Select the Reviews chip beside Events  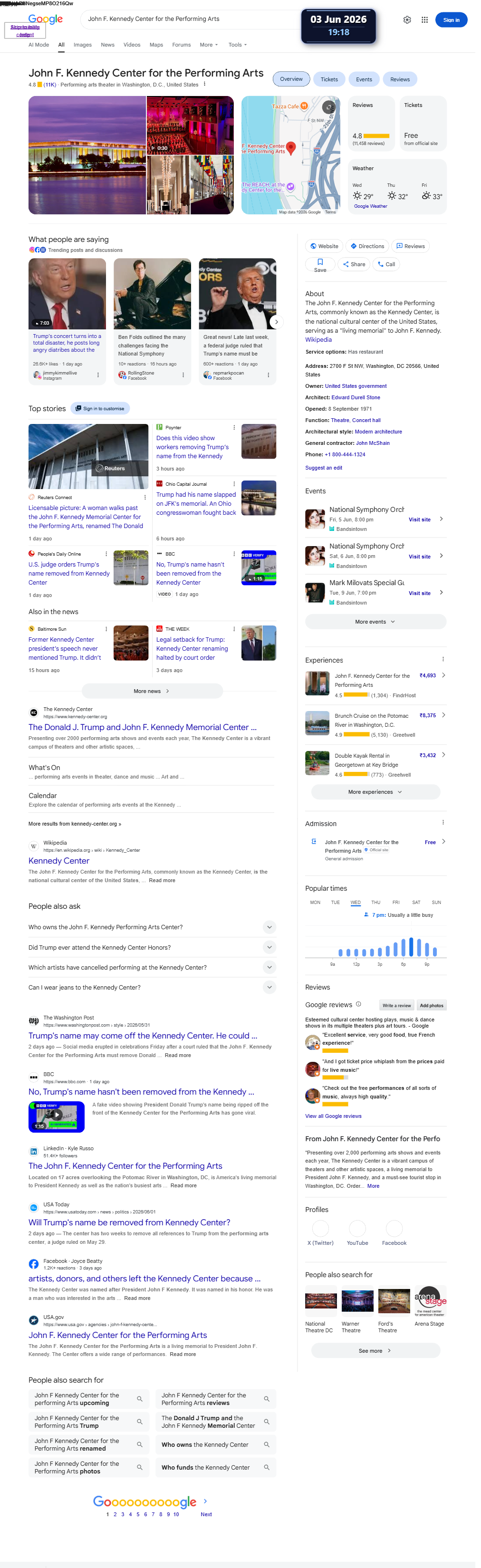(400, 79)
